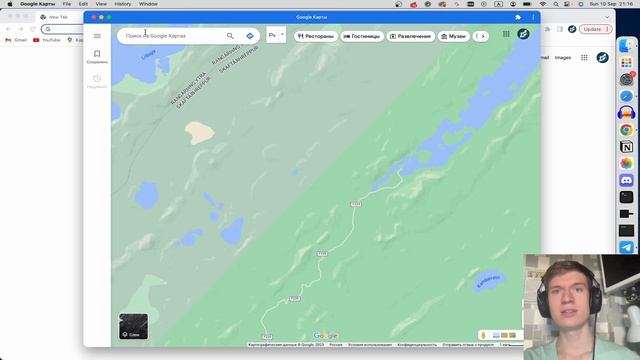The width and height of the screenshot is (640, 360).
Task: Filter map by Гостиницы chip
Action: click(362, 36)
